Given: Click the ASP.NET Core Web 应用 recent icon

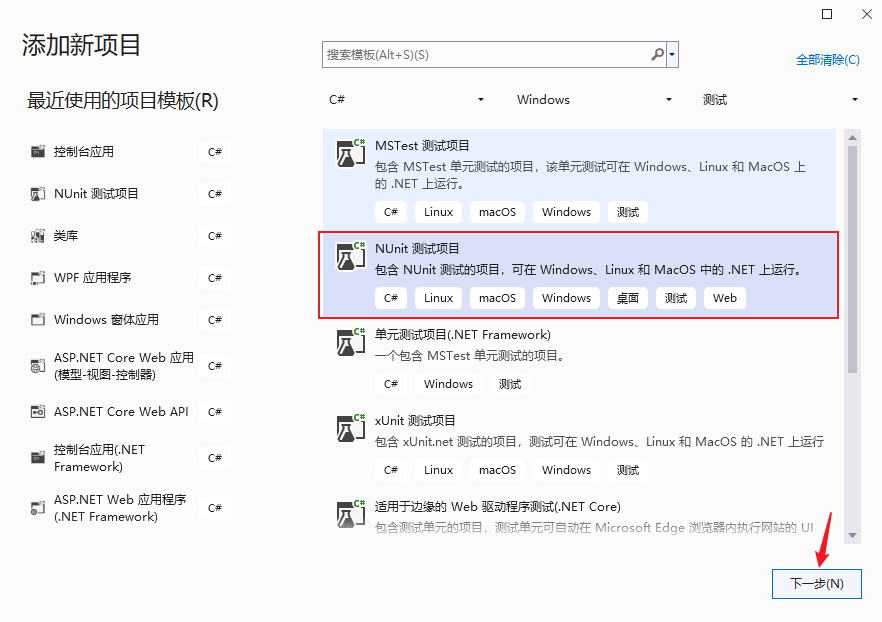Looking at the screenshot, I should coord(38,366).
